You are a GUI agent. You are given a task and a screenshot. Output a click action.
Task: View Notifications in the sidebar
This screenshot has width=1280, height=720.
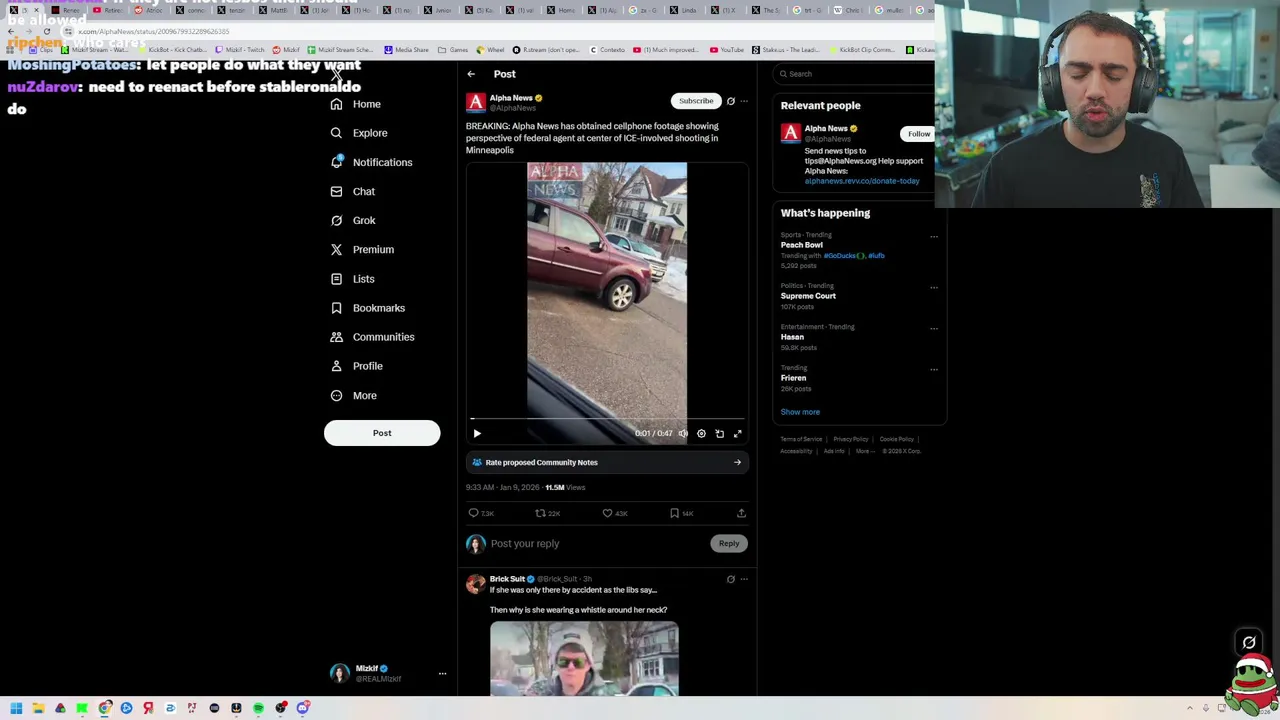[371, 162]
